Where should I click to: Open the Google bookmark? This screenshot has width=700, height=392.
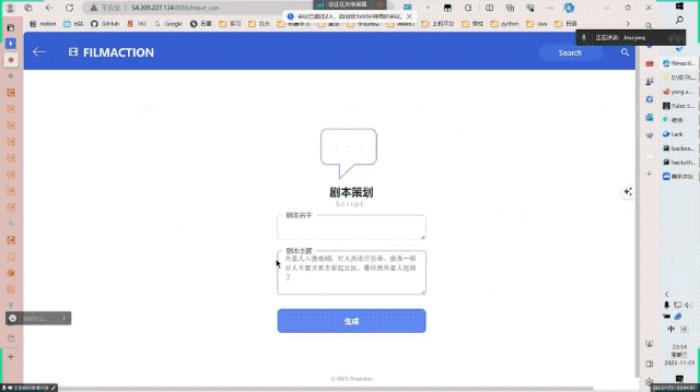click(x=169, y=24)
